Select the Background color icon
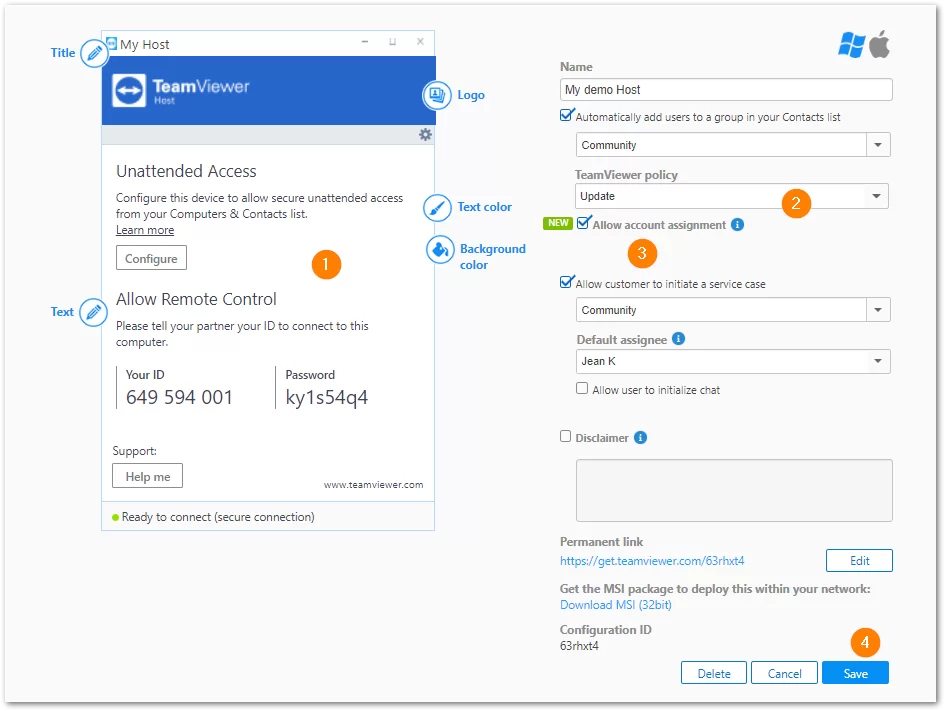Image resolution: width=945 pixels, height=711 pixels. (x=440, y=250)
